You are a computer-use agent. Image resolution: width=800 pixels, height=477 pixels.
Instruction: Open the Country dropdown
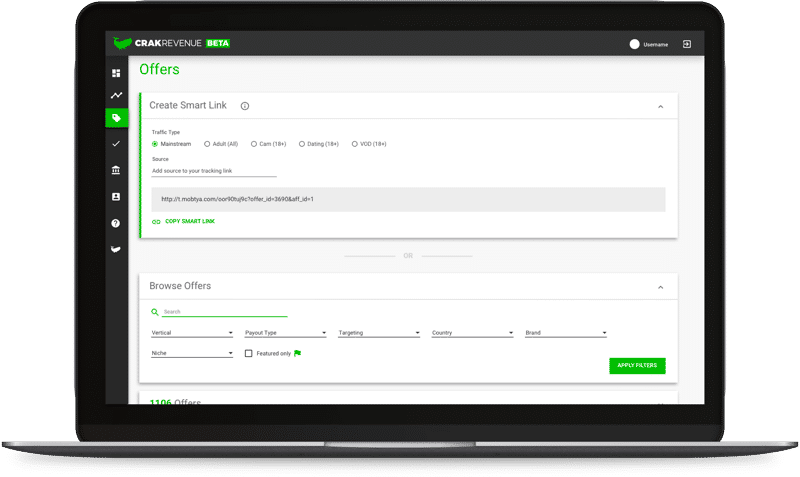coord(472,333)
